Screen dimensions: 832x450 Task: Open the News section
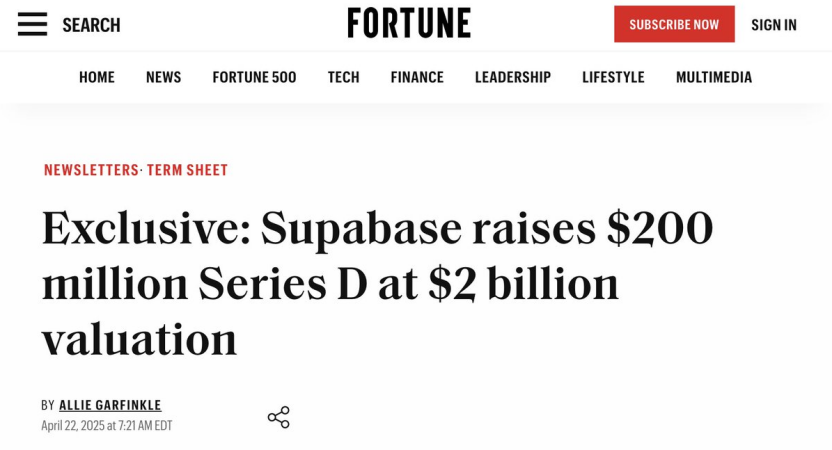(x=163, y=77)
